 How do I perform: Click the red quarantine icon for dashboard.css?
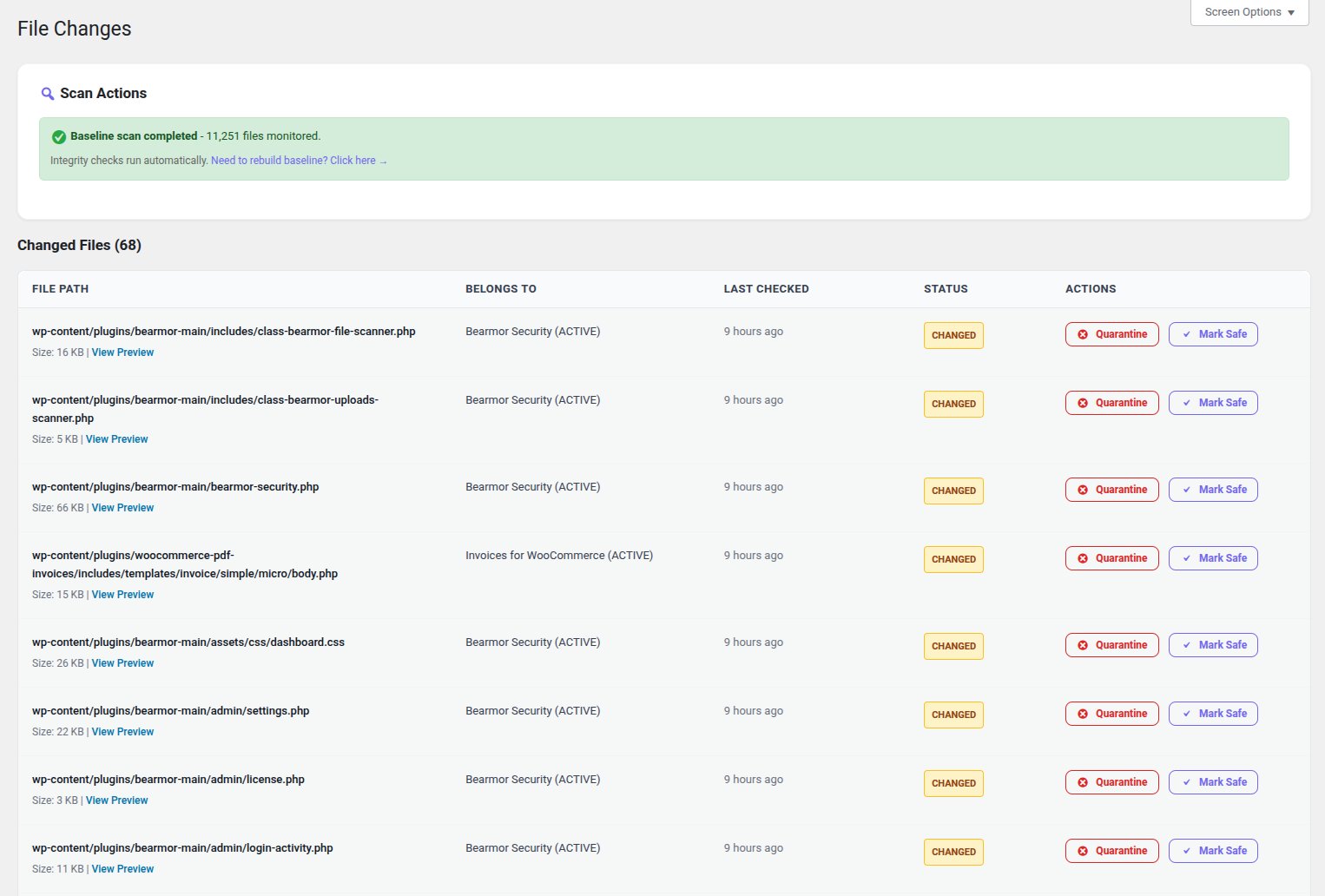(1083, 644)
